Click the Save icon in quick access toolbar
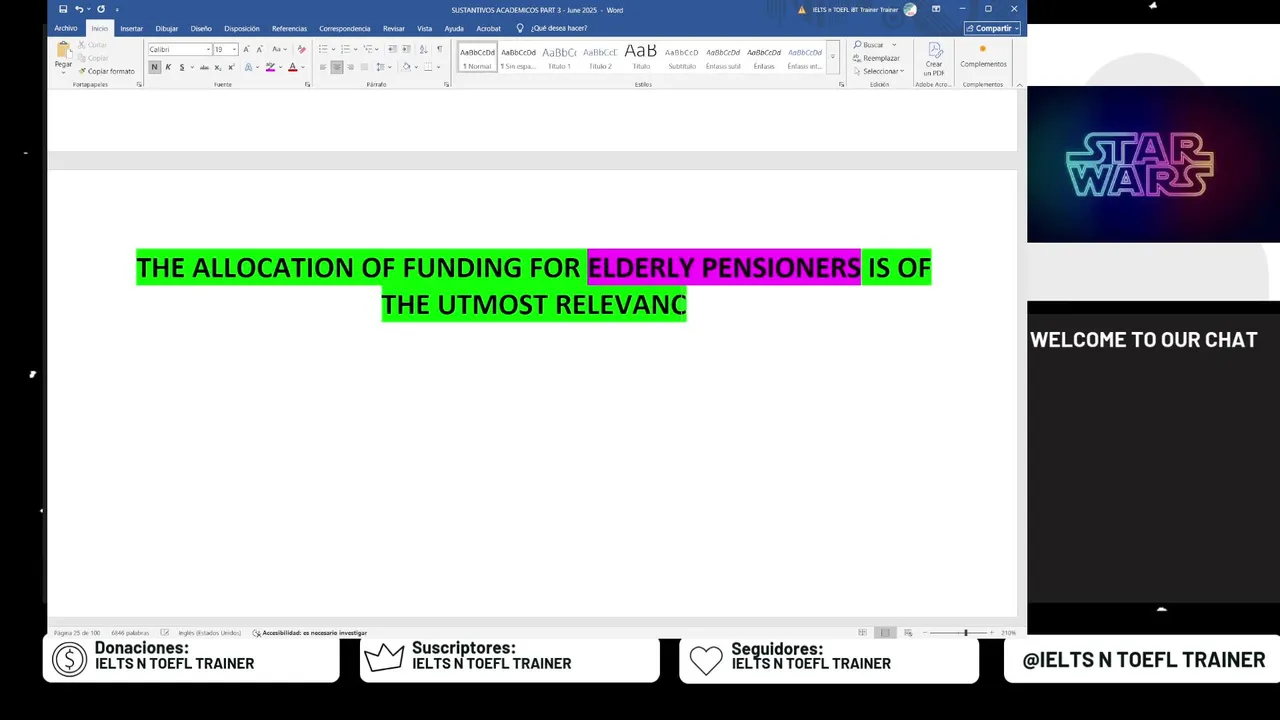Image resolution: width=1280 pixels, height=720 pixels. point(63,9)
